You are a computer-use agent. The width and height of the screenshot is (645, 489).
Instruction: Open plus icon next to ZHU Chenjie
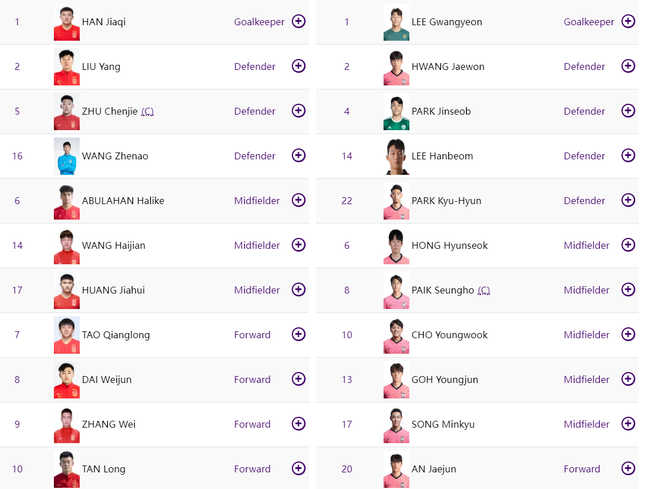(298, 111)
